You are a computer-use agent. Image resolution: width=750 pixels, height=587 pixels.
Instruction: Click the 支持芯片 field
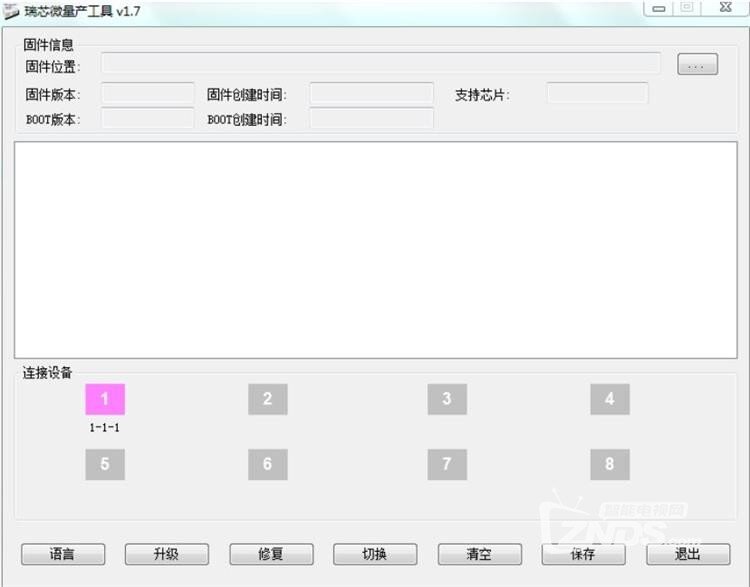pos(597,93)
